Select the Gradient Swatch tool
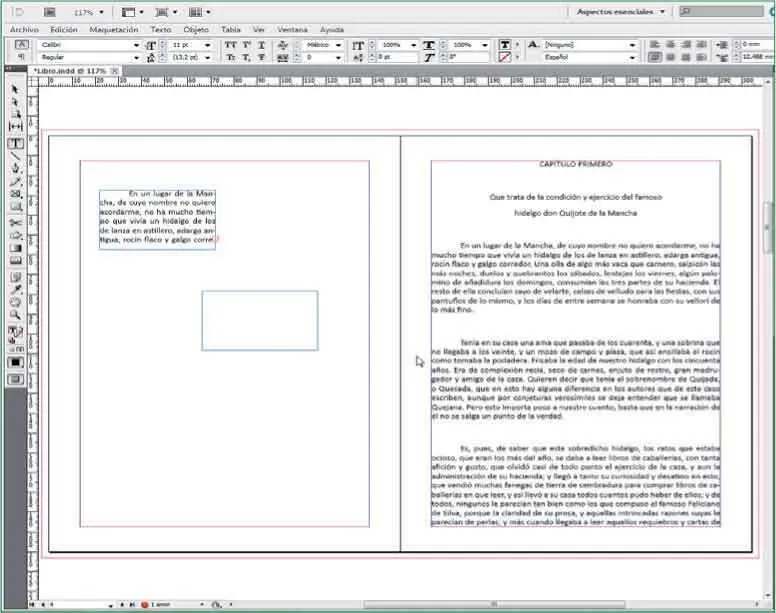 (15, 248)
